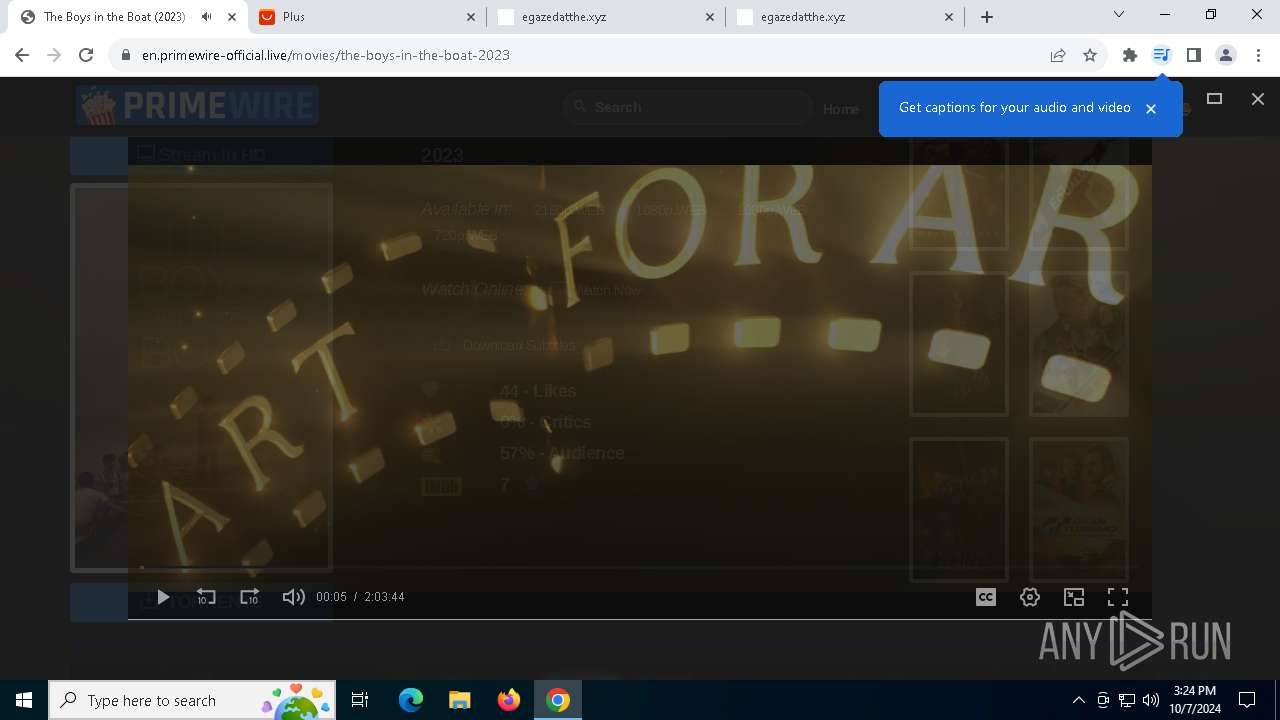
Task: Click the address bar URL
Action: [326, 55]
